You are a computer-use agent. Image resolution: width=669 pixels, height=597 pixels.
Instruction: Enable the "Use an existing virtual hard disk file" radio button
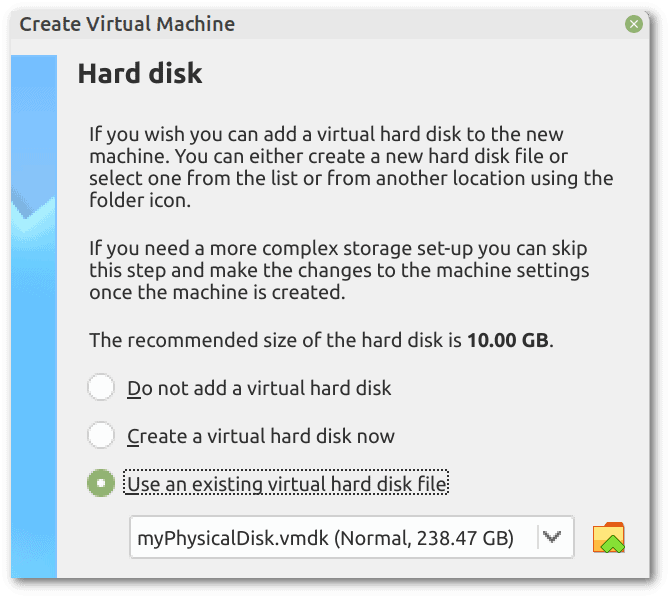(101, 485)
